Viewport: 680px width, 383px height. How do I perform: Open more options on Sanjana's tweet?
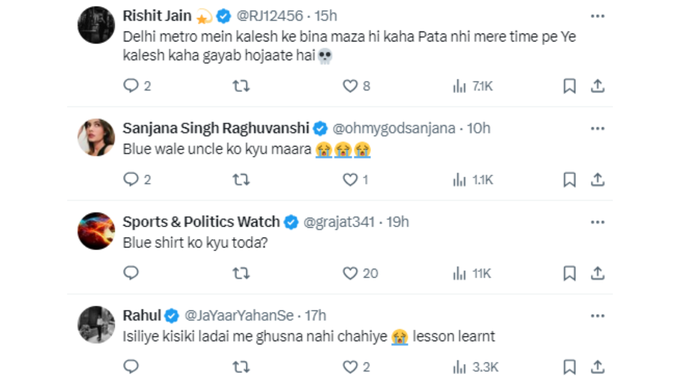(598, 128)
